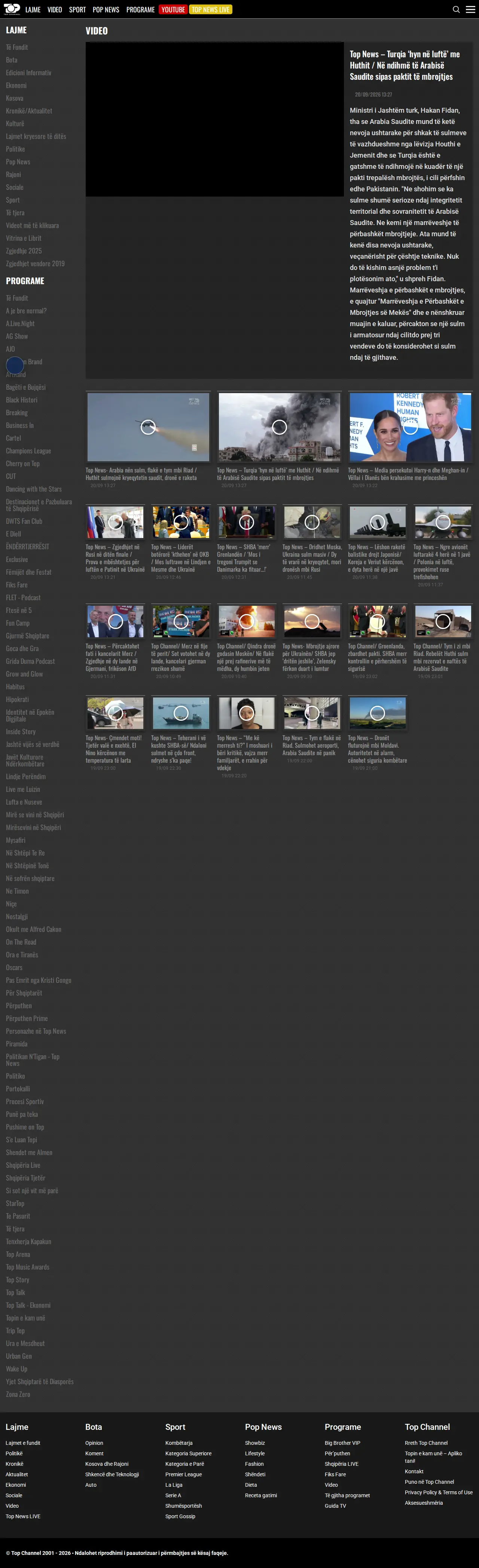Play the Dronët fluturojnë mbi Moldavi video
The width and height of the screenshot is (479, 1568).
[377, 713]
